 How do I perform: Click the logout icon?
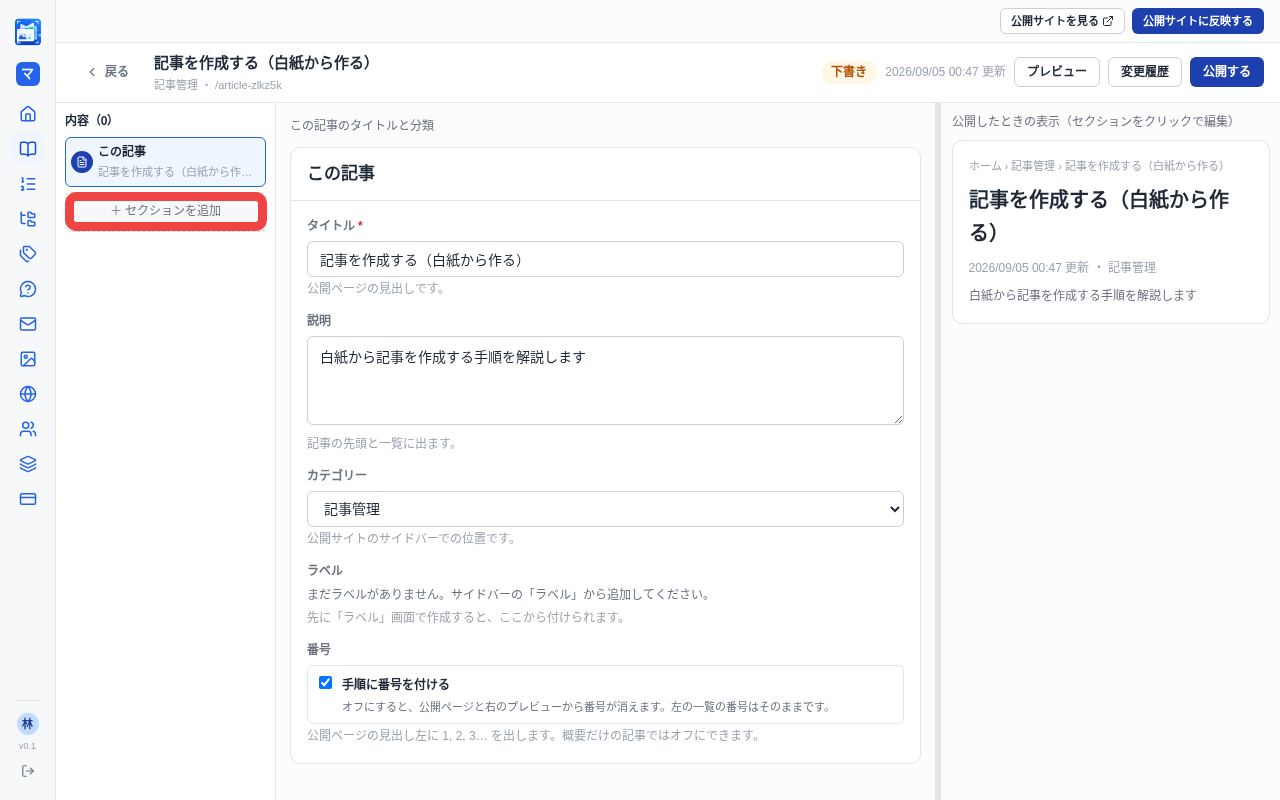point(28,771)
